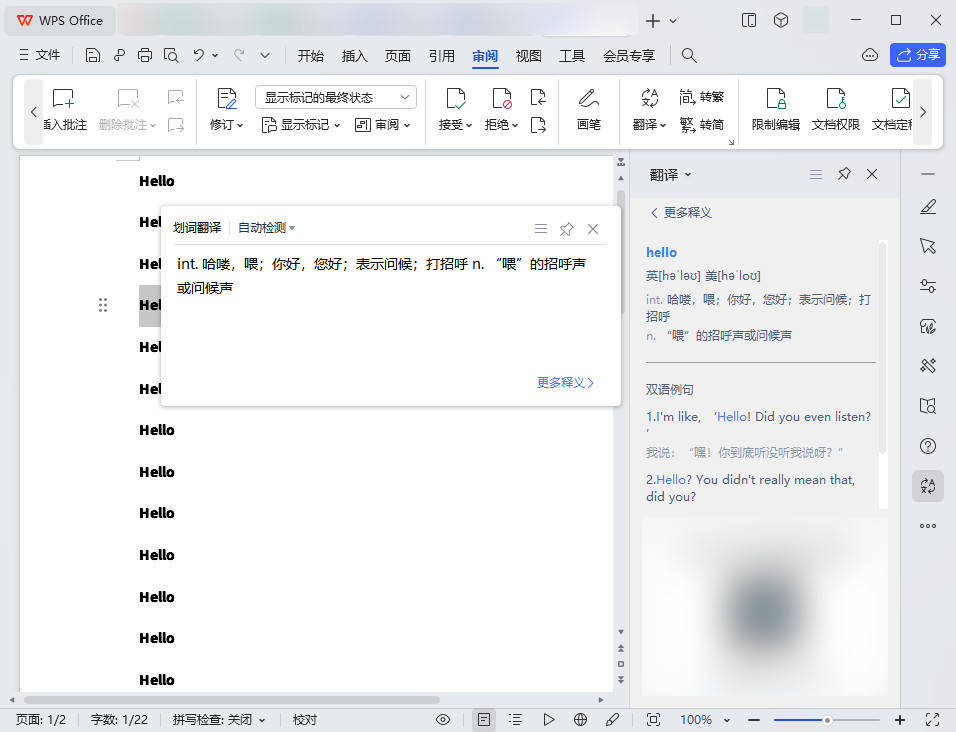This screenshot has height=732, width=956.
Task: Click the status bar globe web layout icon
Action: [x=580, y=720]
